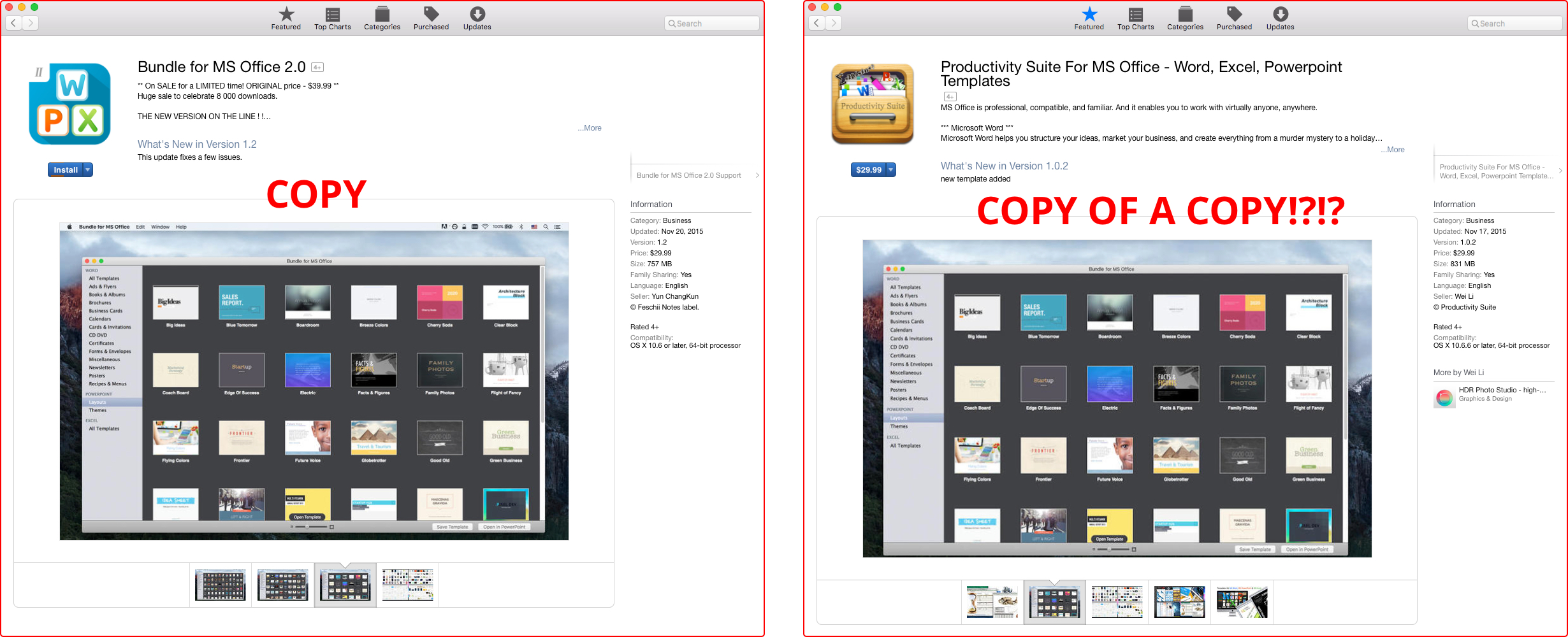1568x637 pixels.
Task: Select fourth thumbnail in right window
Action: coord(1180,602)
